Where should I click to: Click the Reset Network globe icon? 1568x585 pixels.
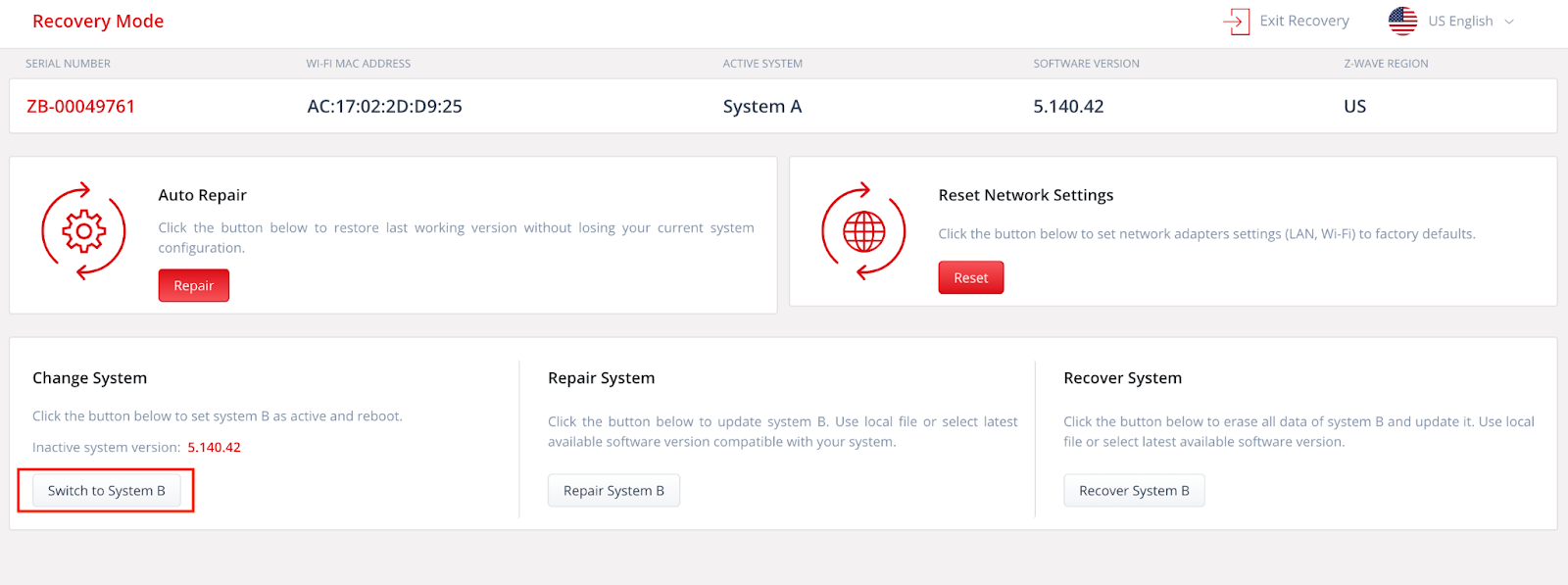(863, 231)
